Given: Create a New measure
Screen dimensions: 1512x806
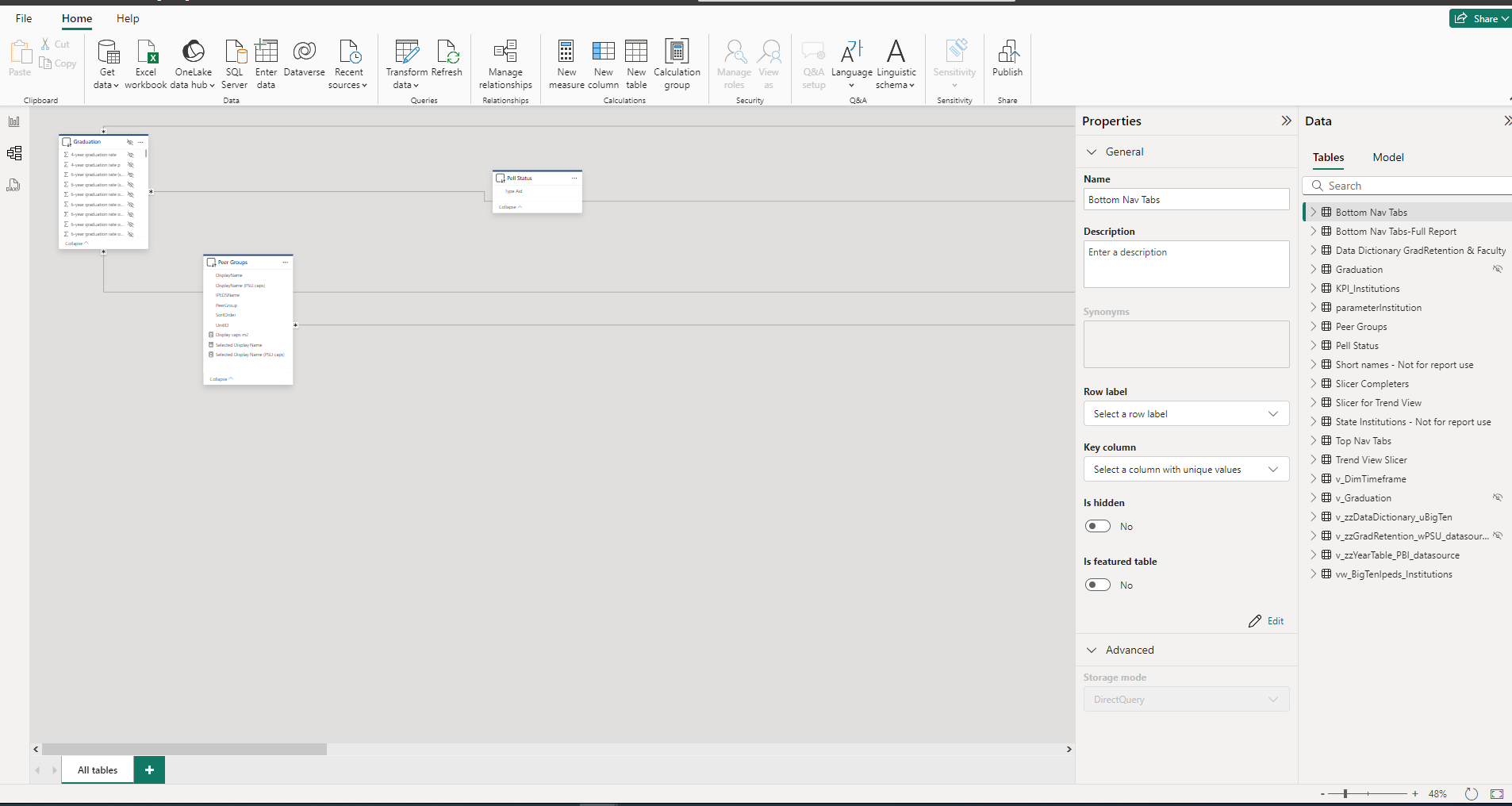Looking at the screenshot, I should click(566, 63).
